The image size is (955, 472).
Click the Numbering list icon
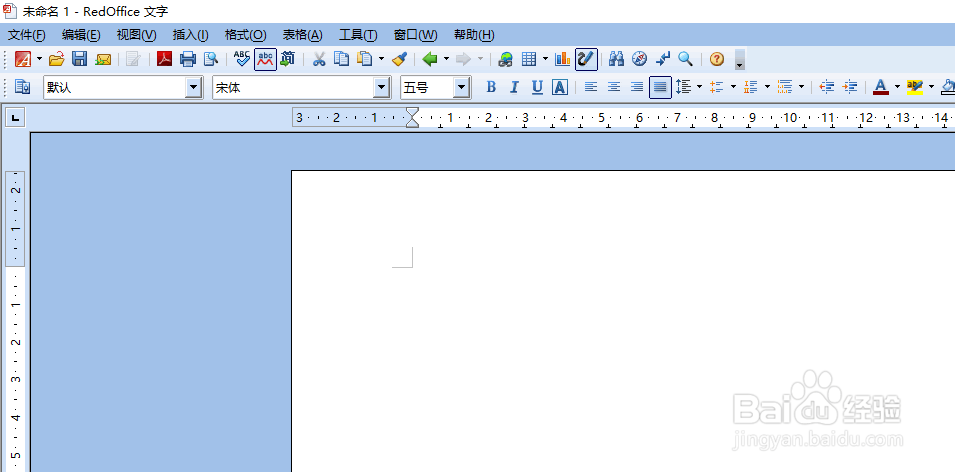click(x=751, y=87)
